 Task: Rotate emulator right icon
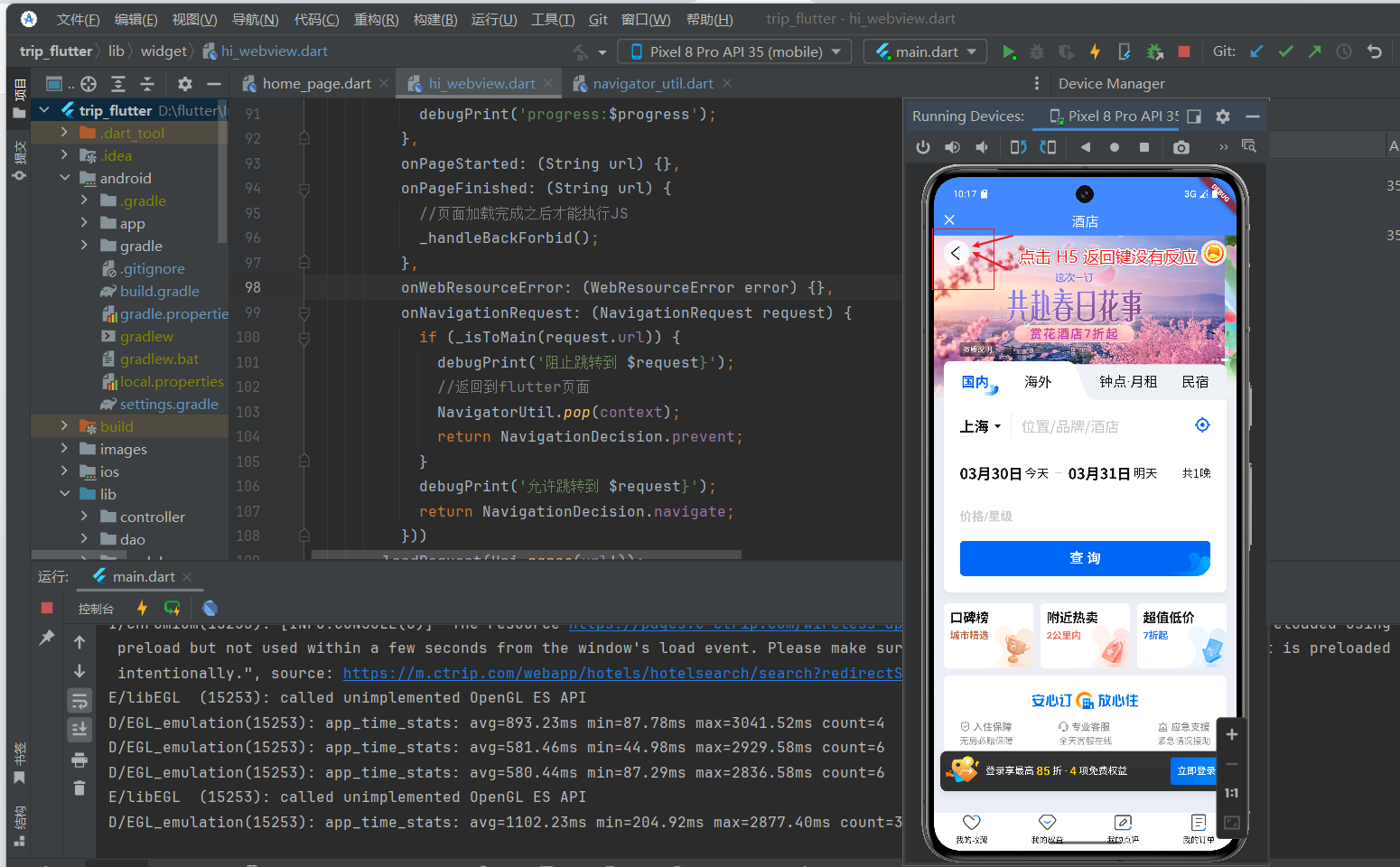[x=1048, y=146]
